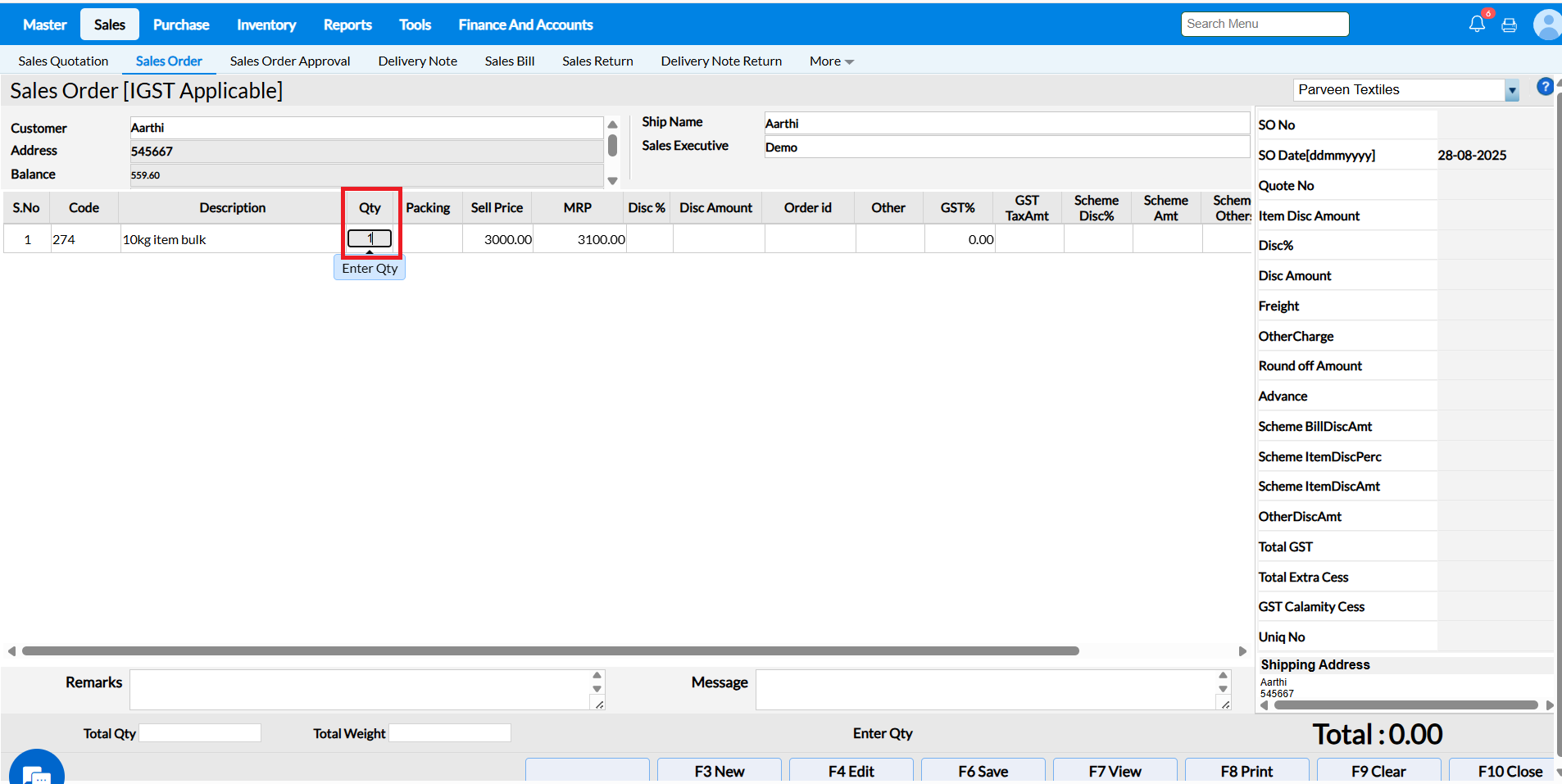Open the notifications bell icon
Viewport: 1562px width, 784px height.
1477,24
